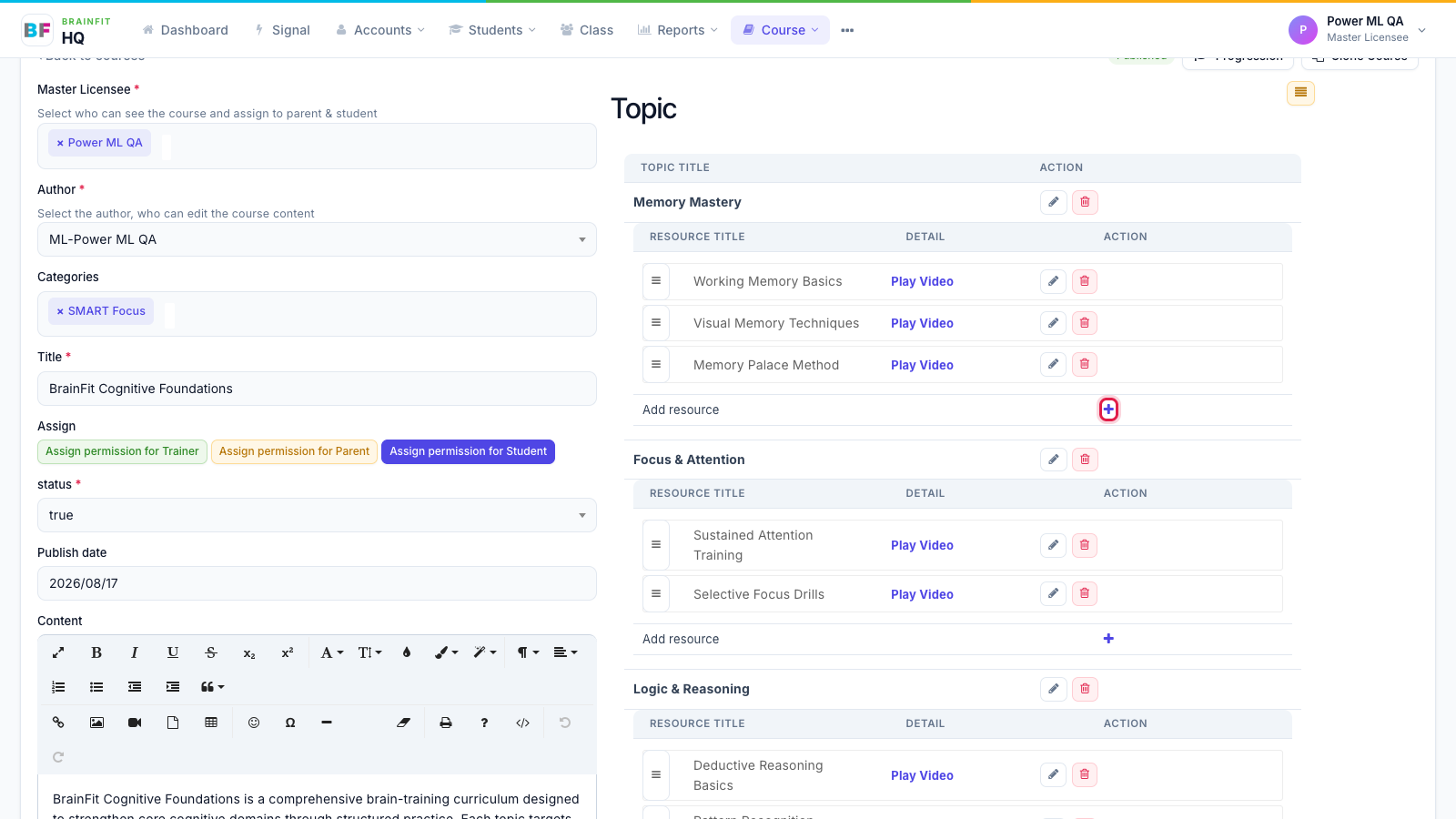
Task: Click the drag handle for Memory Palace Method
Action: pos(656,365)
